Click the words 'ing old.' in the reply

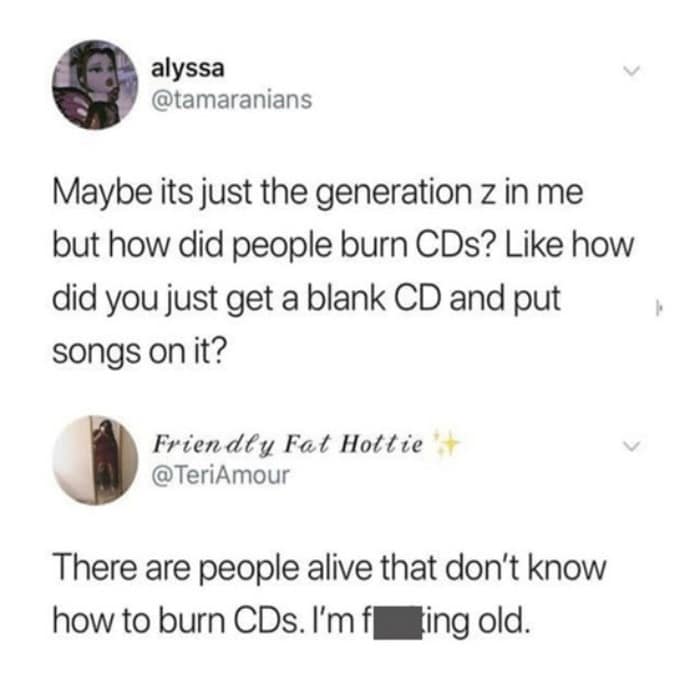[x=476, y=622]
